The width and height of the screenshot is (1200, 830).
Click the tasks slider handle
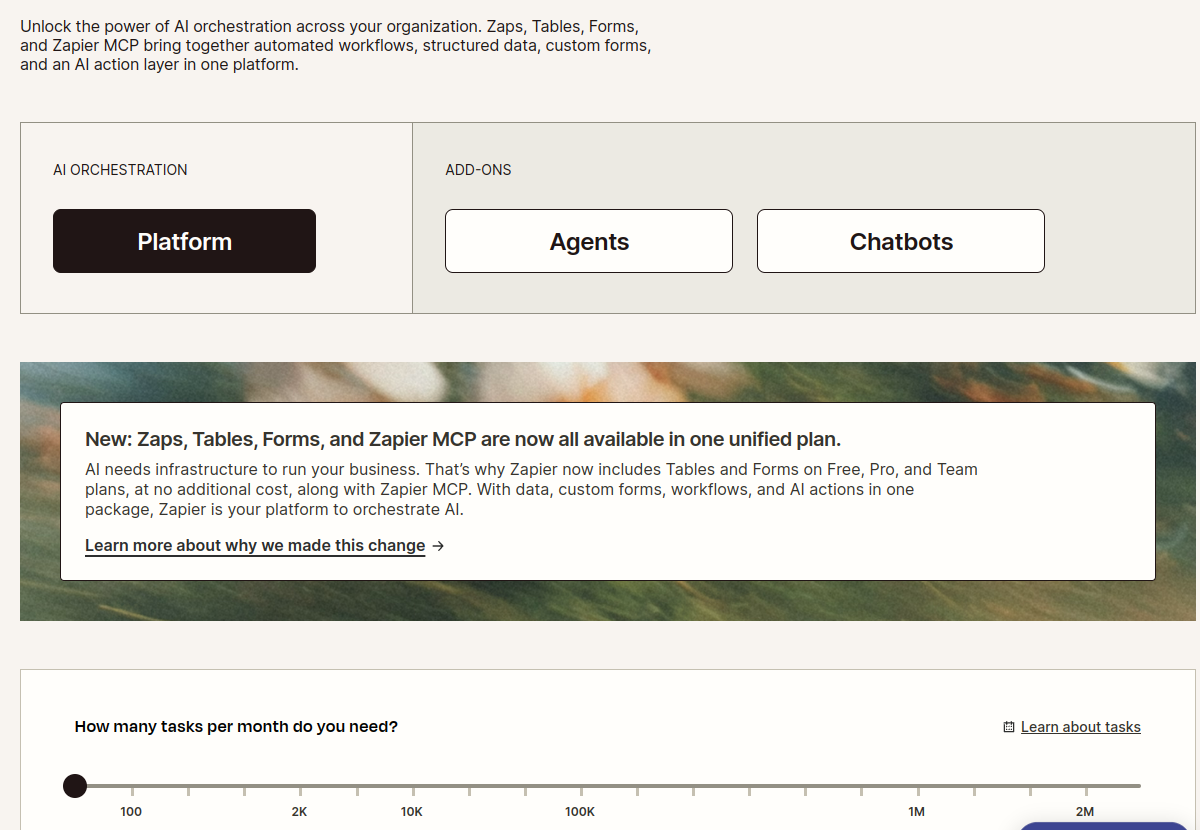pos(75,786)
